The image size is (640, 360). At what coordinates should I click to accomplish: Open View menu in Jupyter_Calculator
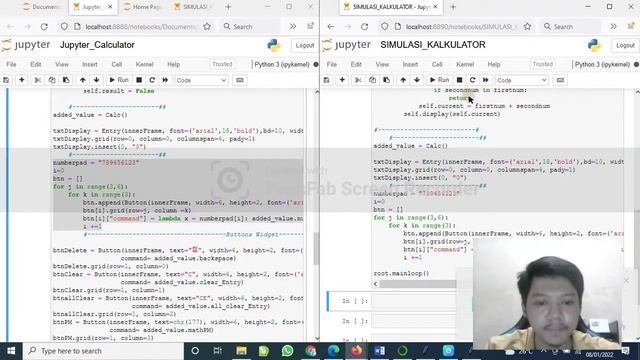[x=62, y=64]
